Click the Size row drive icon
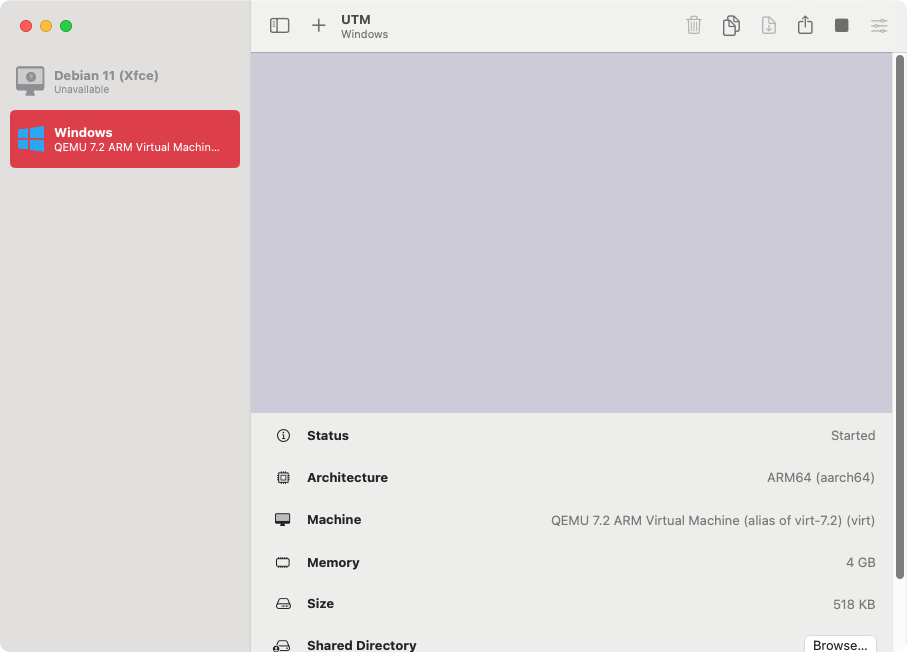The image size is (907, 652). coord(283,604)
